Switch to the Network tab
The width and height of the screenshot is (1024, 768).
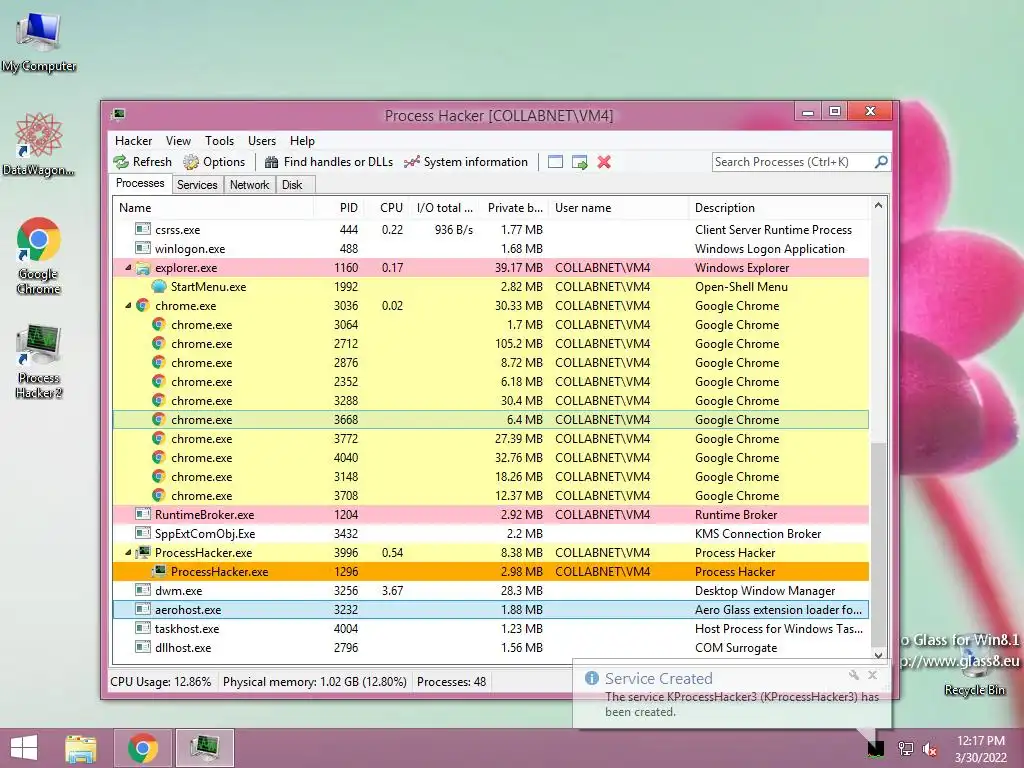click(249, 185)
